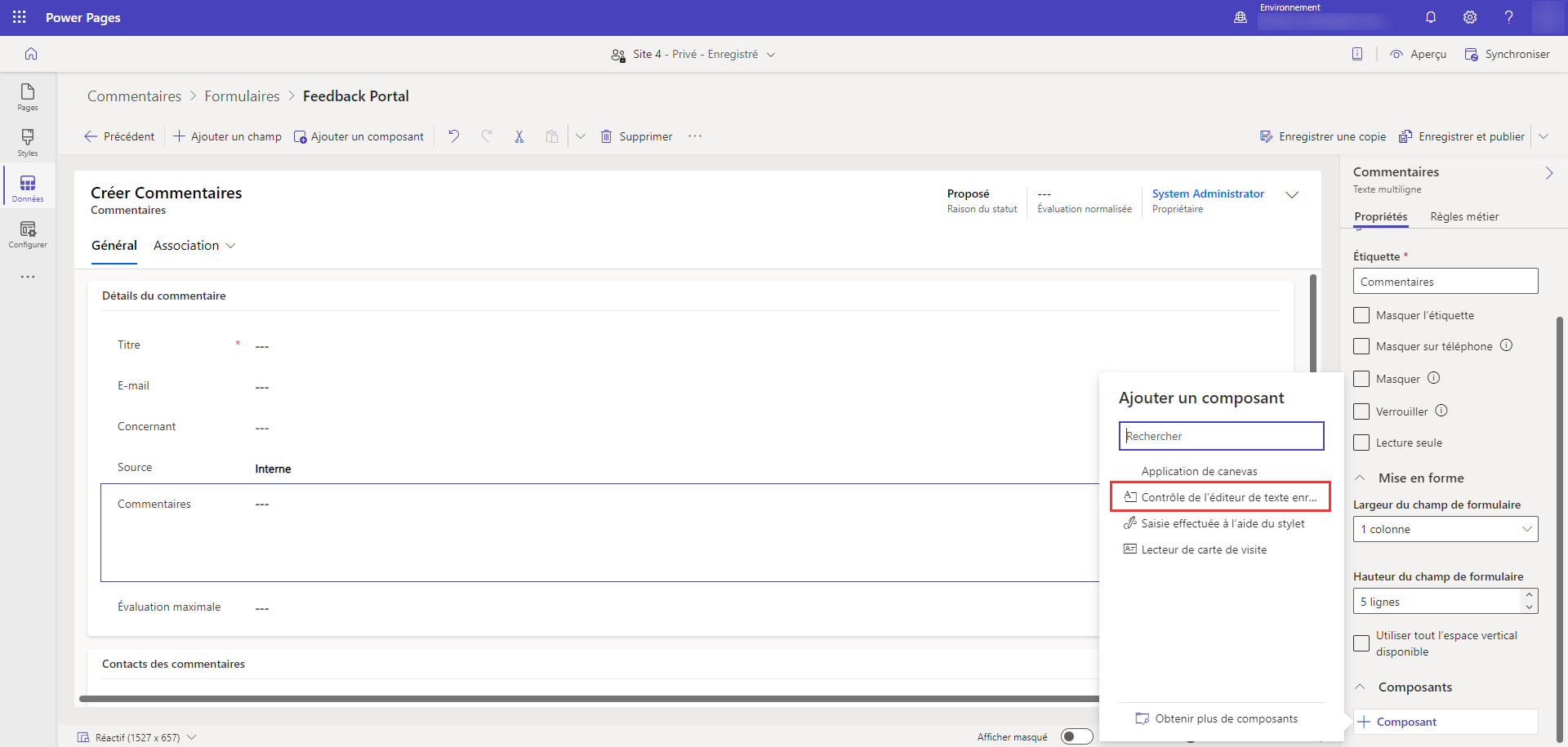Click the Rechercher search field
The height and width of the screenshot is (747, 1568).
pyautogui.click(x=1221, y=436)
